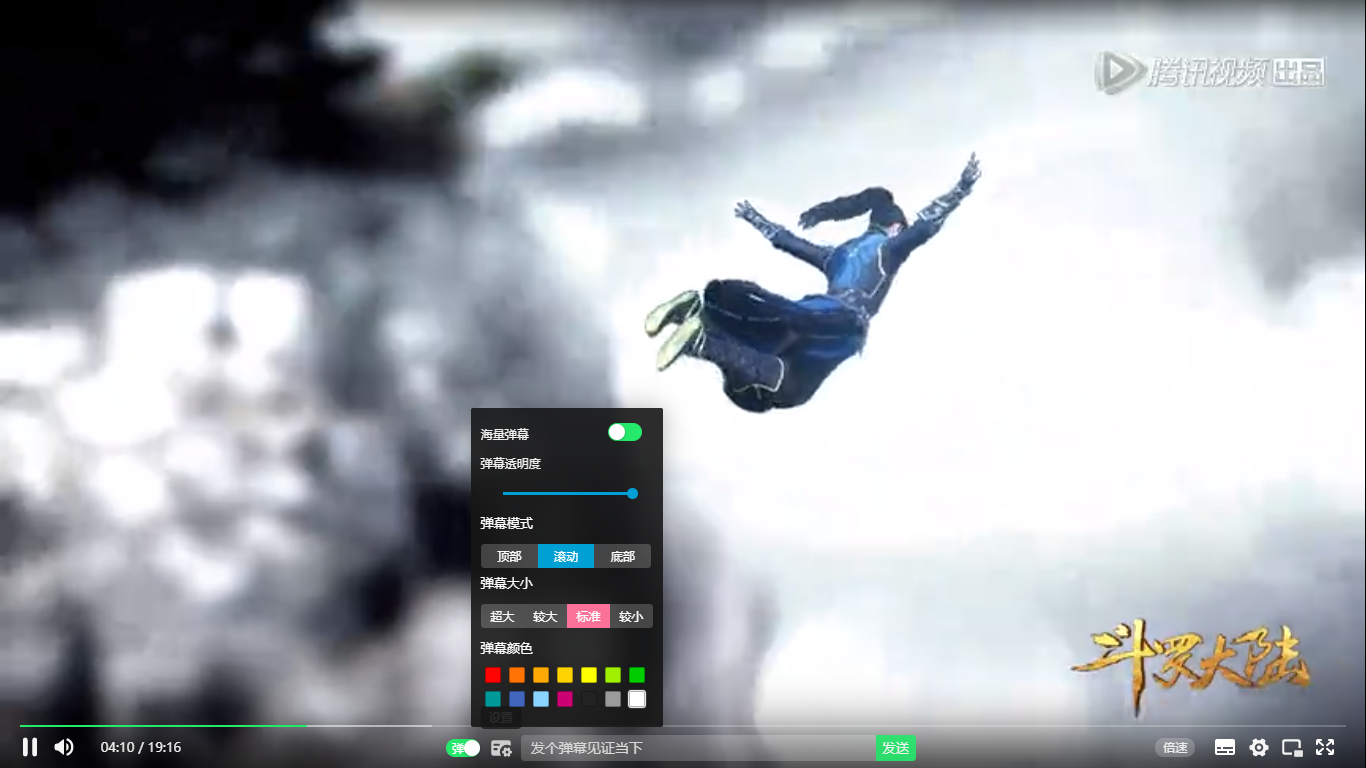1366x768 pixels.
Task: Select 顶部 danmaku mode
Action: [509, 556]
